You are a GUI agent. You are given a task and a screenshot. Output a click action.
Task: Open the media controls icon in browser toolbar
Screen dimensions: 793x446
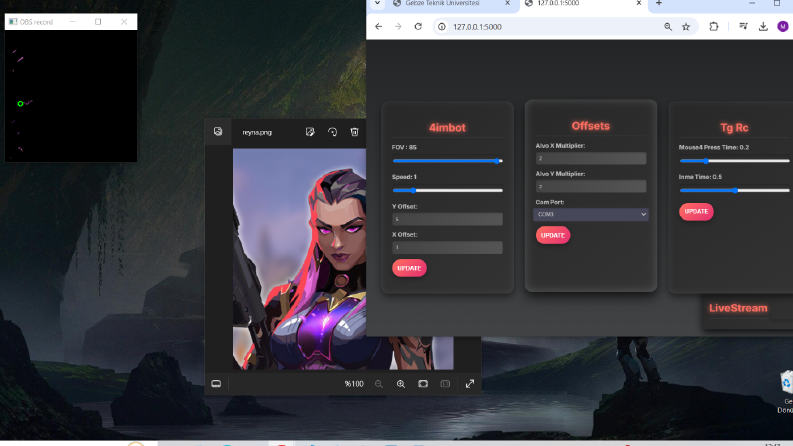tap(743, 26)
